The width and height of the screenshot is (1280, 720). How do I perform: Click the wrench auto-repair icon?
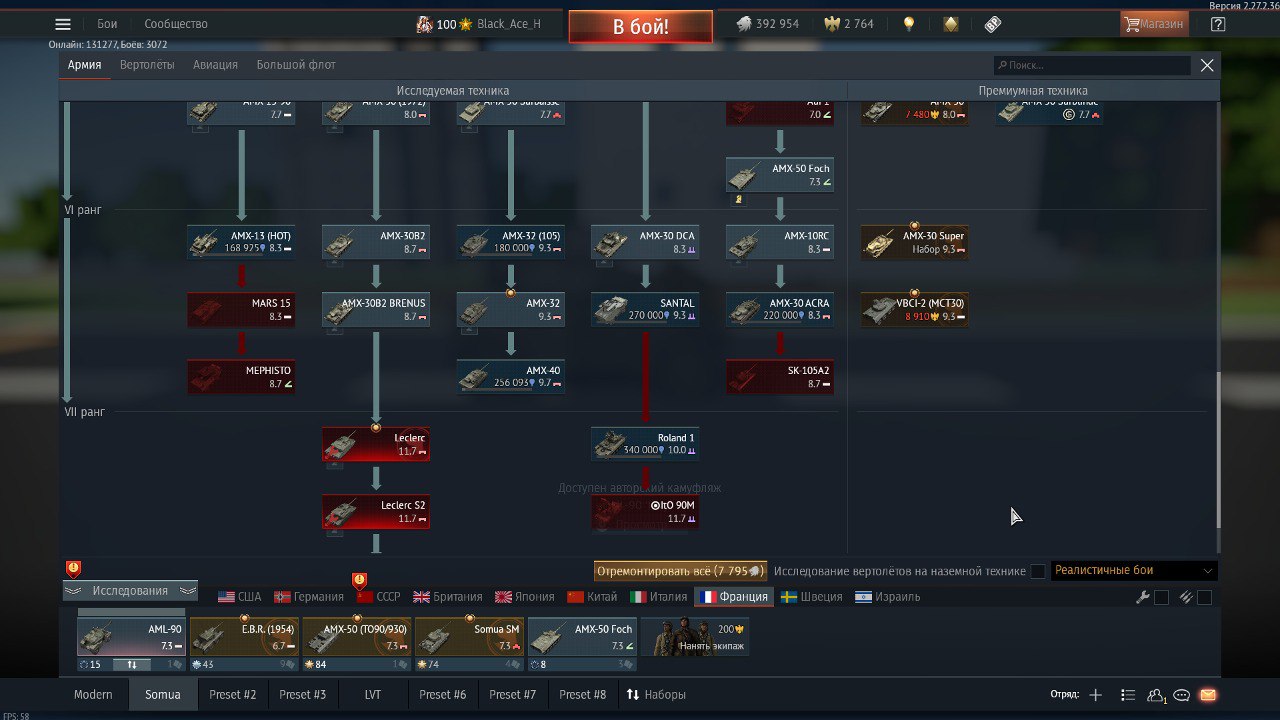(1143, 597)
